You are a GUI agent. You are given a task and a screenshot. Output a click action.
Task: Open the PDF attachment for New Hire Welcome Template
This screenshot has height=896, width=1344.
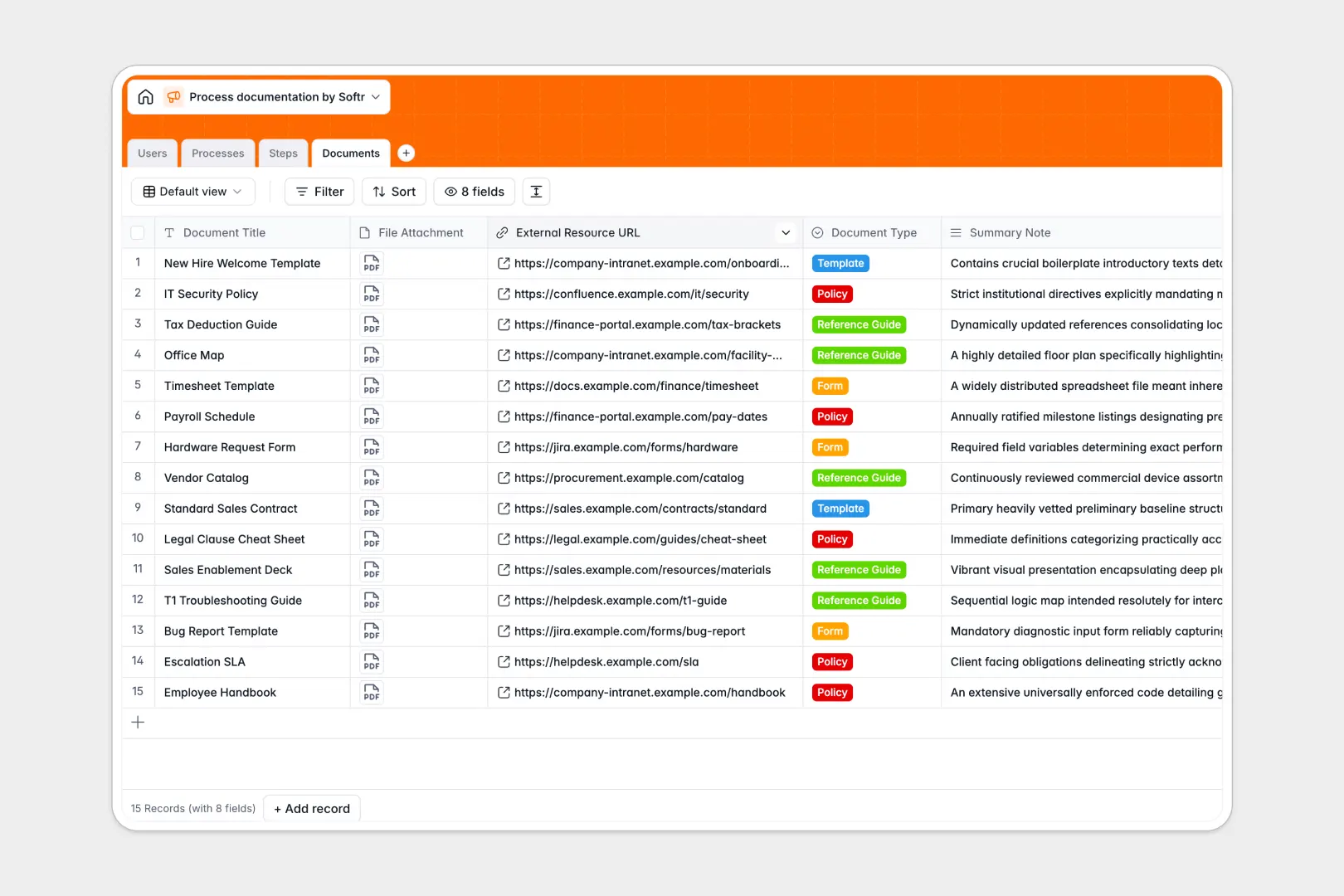[371, 263]
